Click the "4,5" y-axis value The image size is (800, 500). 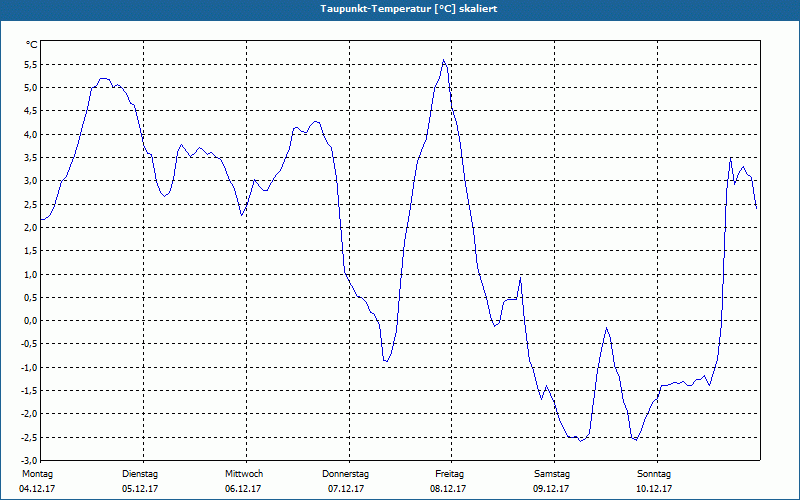[31, 111]
